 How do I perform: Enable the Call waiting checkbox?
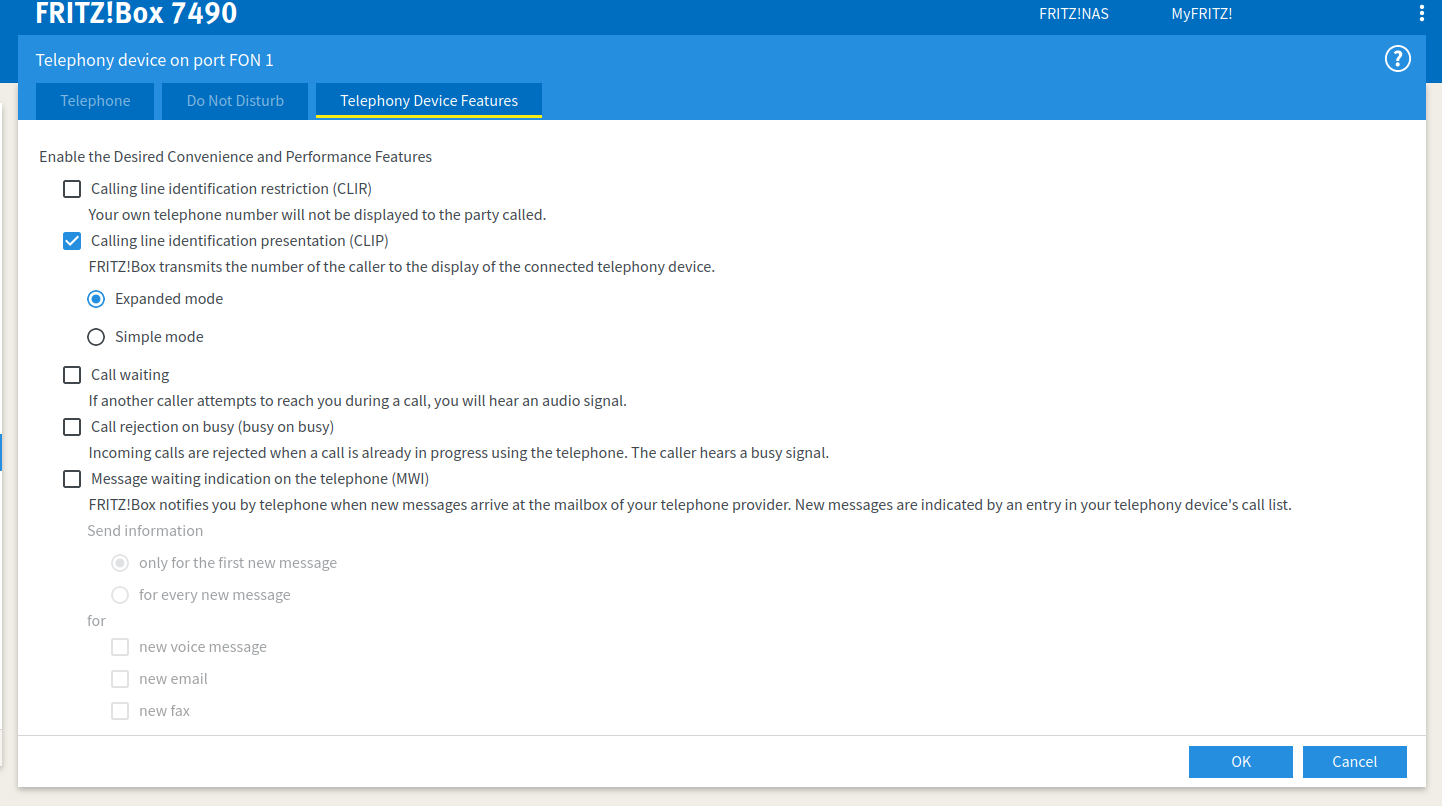(x=72, y=375)
